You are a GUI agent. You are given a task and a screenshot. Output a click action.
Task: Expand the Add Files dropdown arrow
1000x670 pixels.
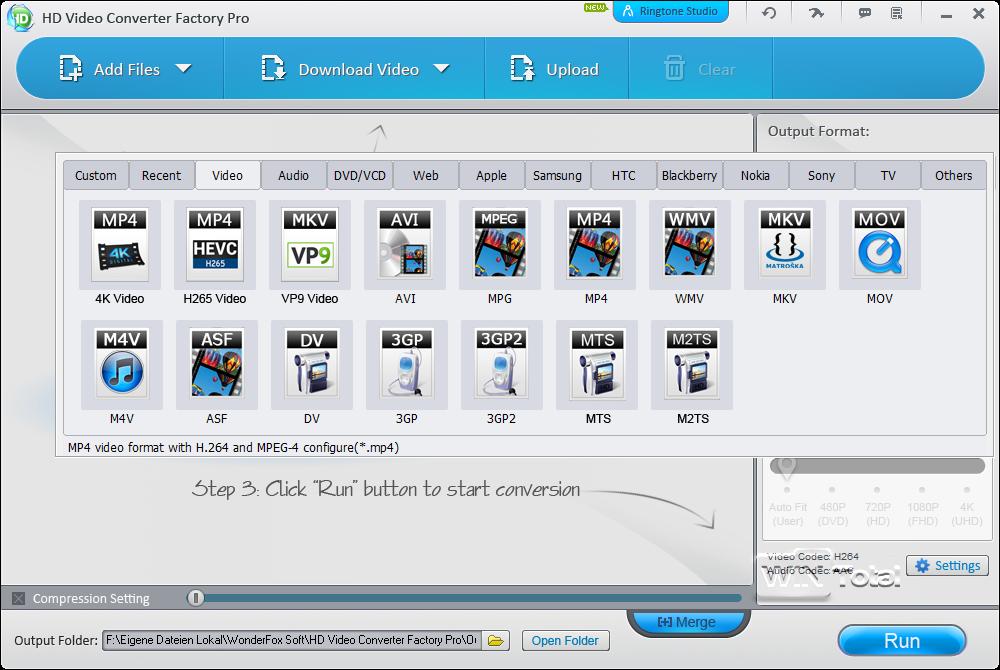(183, 69)
